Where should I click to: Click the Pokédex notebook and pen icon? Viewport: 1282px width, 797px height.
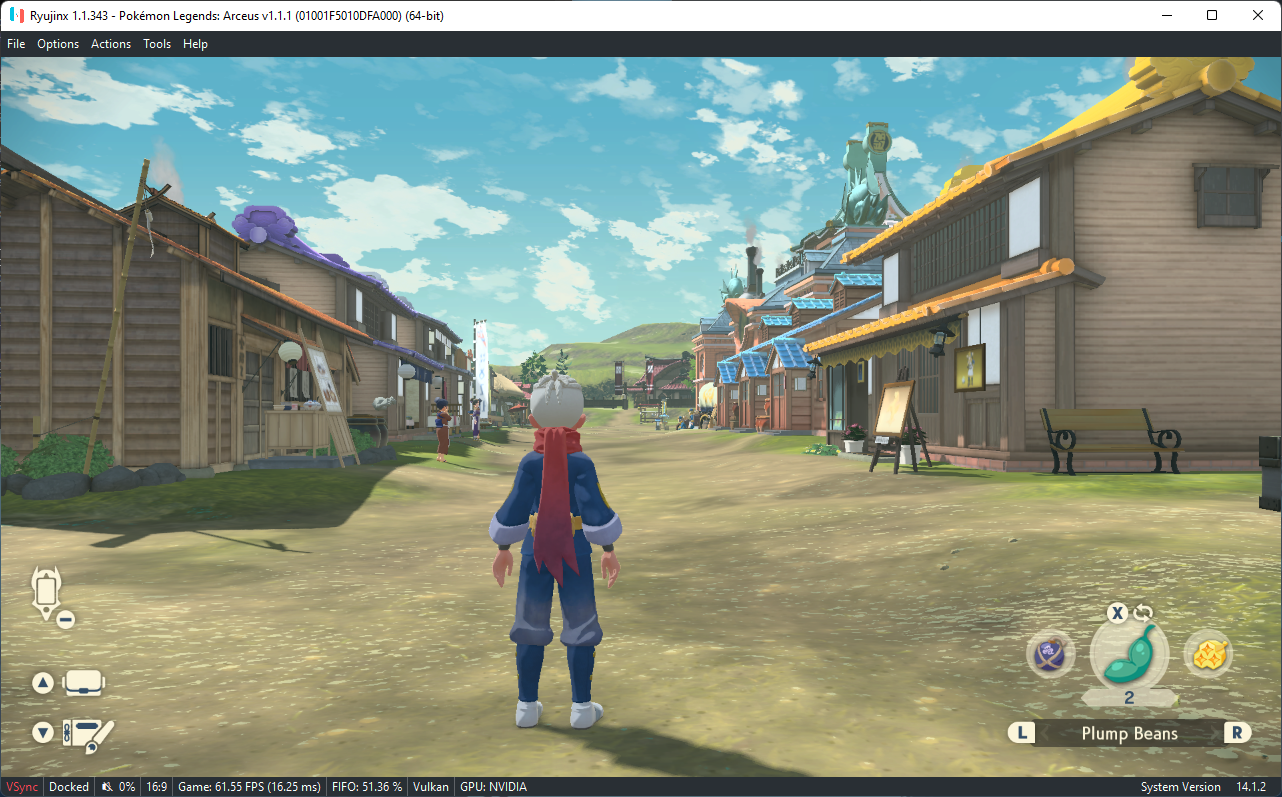pyautogui.click(x=89, y=735)
